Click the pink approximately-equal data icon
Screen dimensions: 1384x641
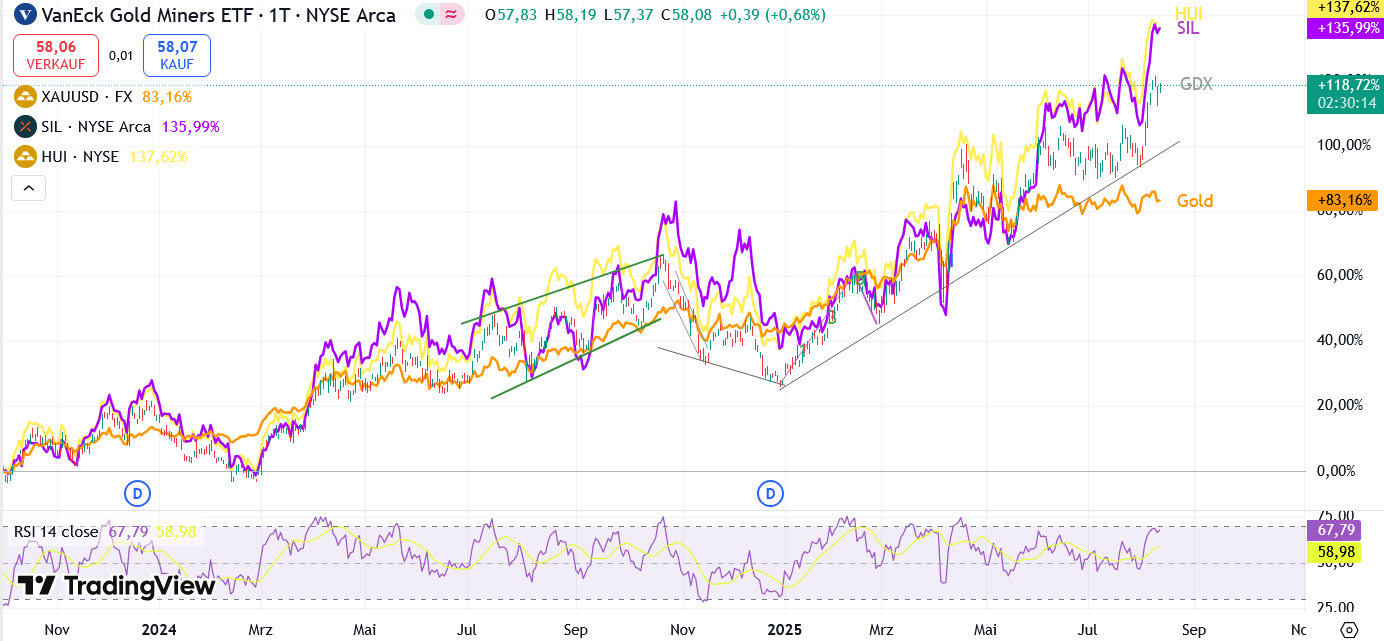click(x=452, y=15)
